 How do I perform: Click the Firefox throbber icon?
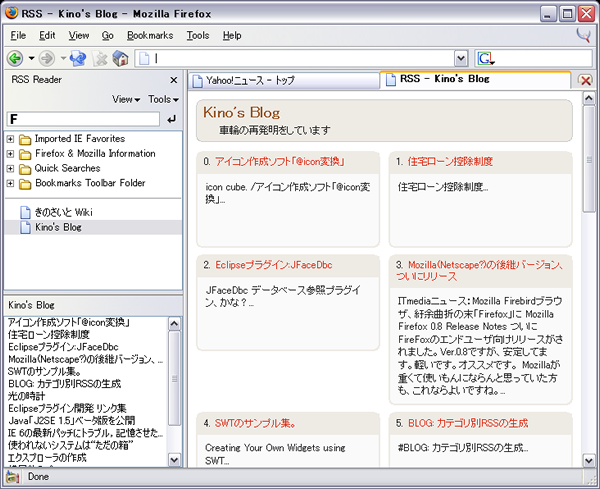(584, 36)
